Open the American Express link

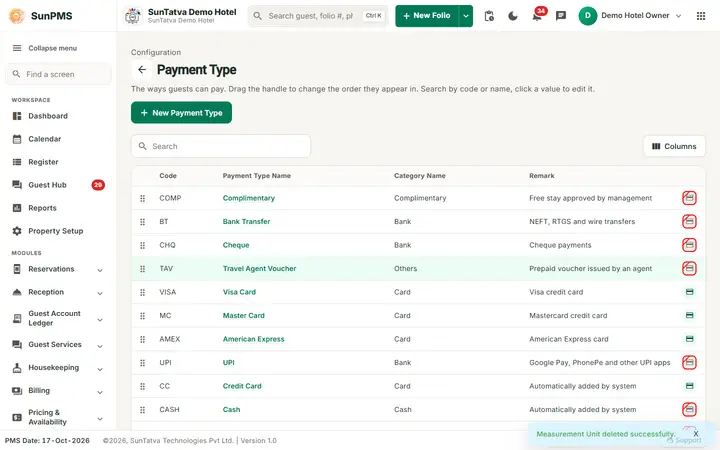tap(253, 339)
